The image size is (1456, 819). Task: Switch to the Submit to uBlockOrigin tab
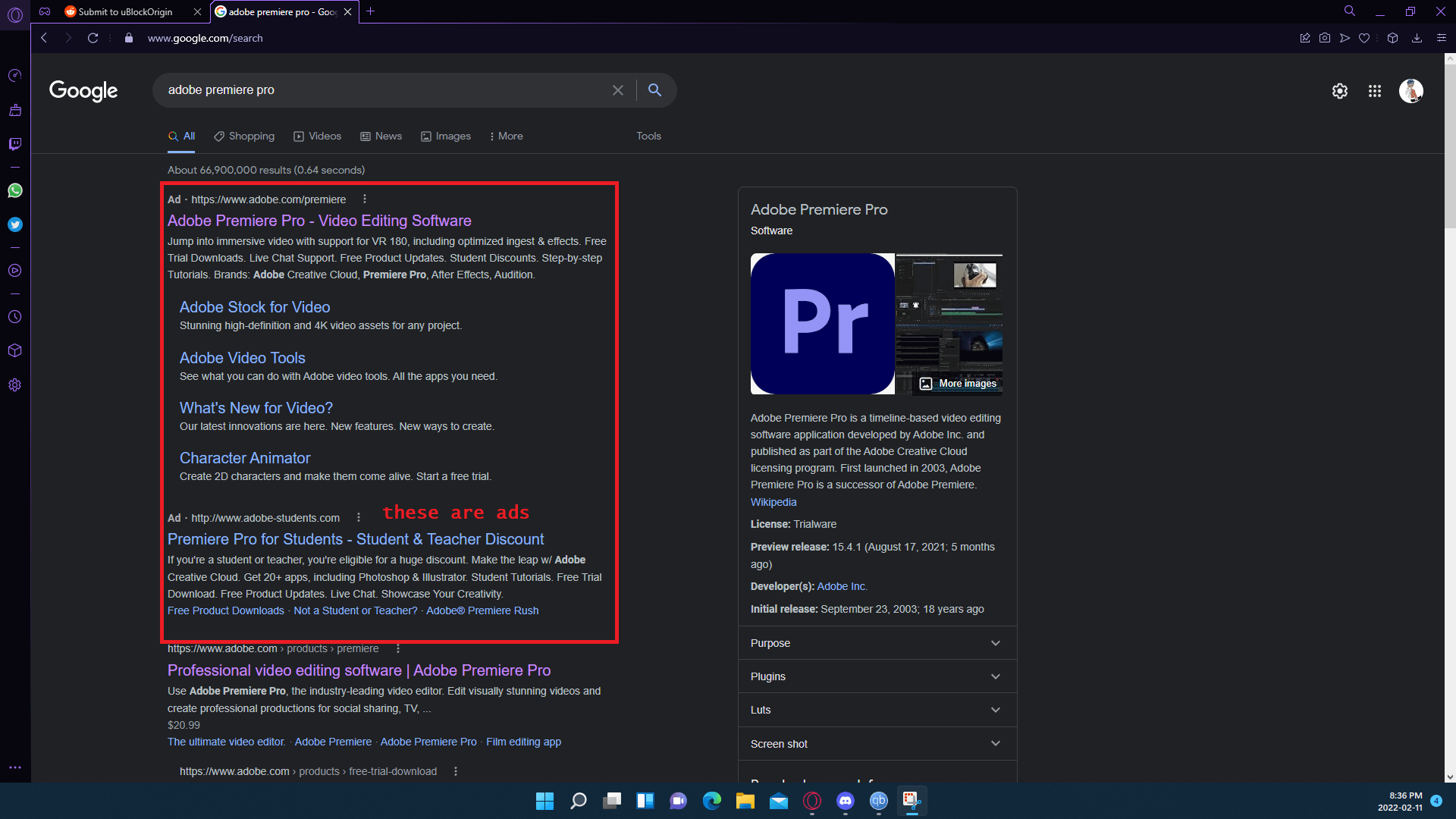pyautogui.click(x=125, y=11)
